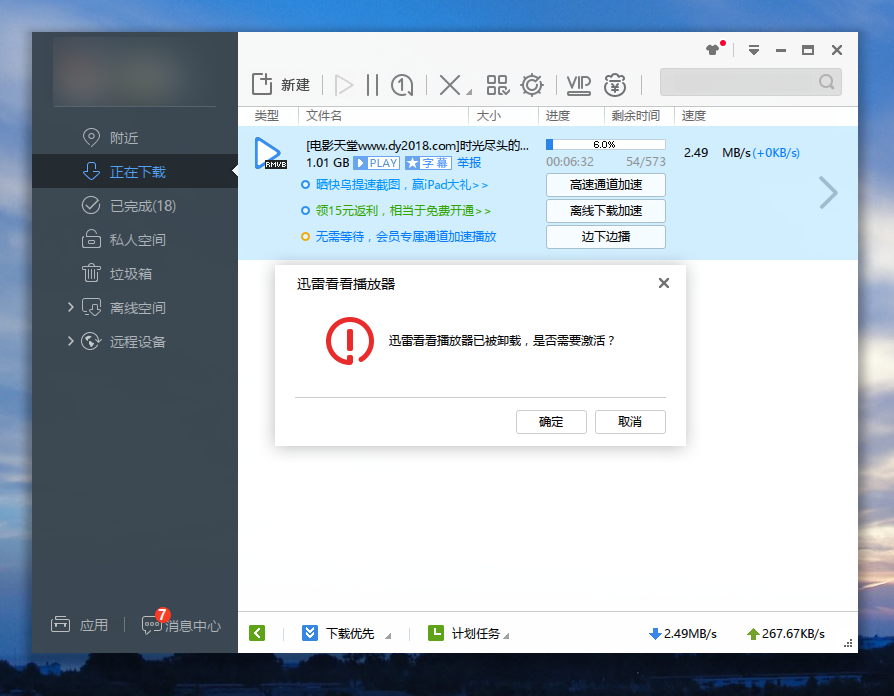Screen dimensions: 894x696
Task: Expand the 远程设备 tree arrow
Action: [71, 341]
